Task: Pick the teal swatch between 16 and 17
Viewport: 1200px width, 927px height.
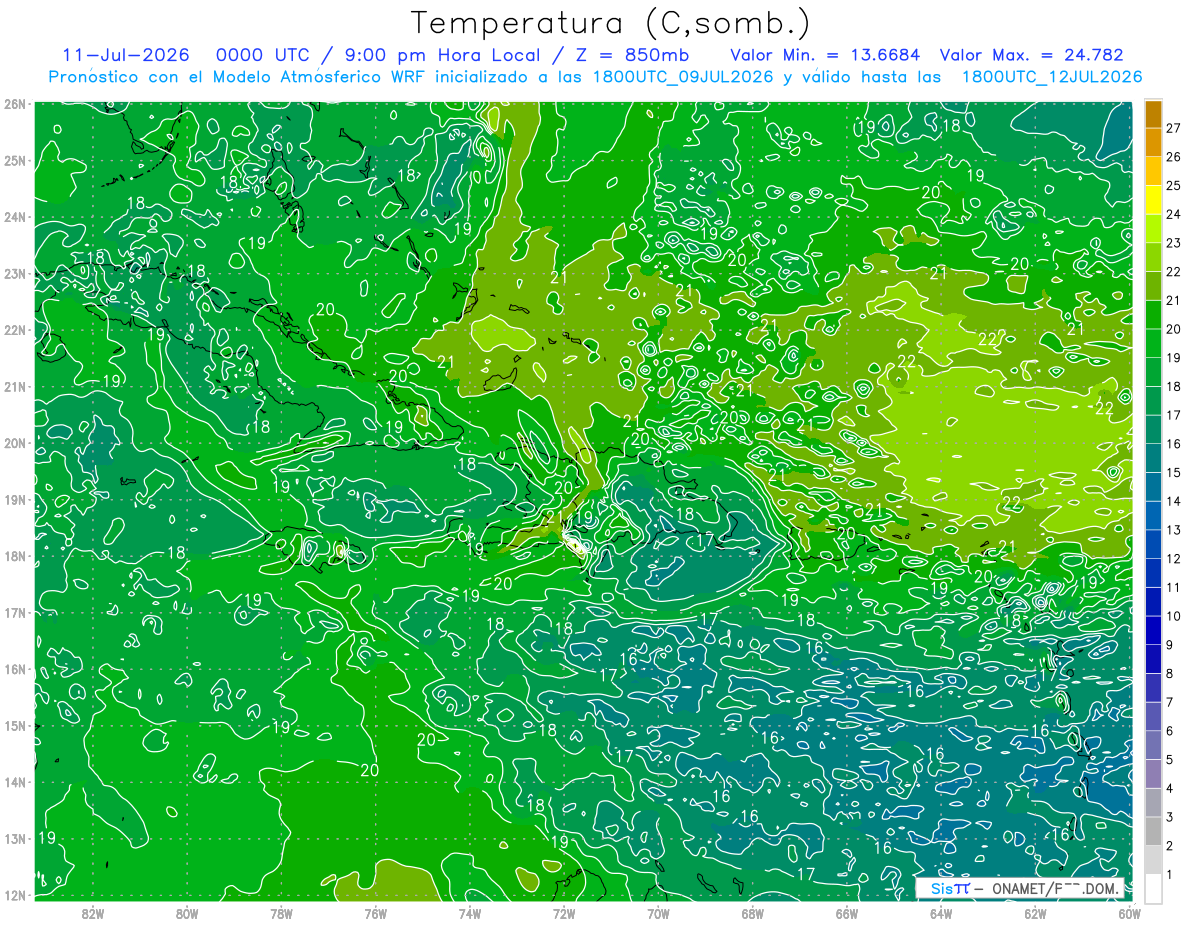Action: click(x=1153, y=429)
